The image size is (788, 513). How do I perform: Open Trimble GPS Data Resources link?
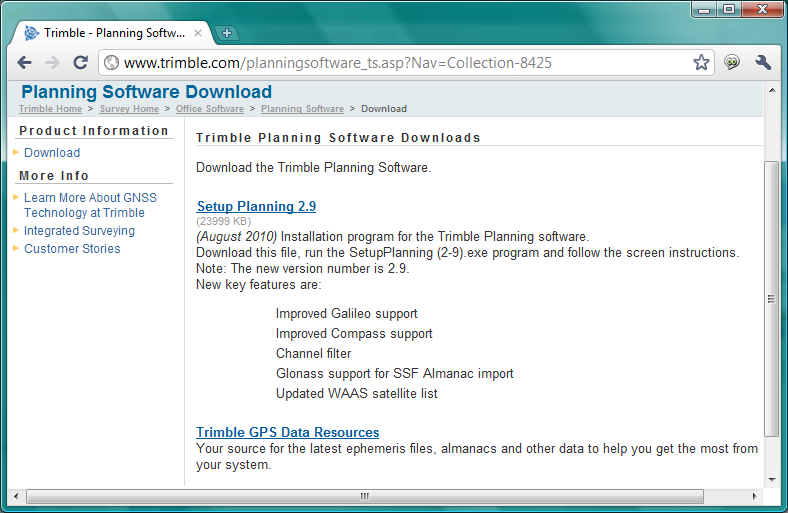(x=287, y=432)
